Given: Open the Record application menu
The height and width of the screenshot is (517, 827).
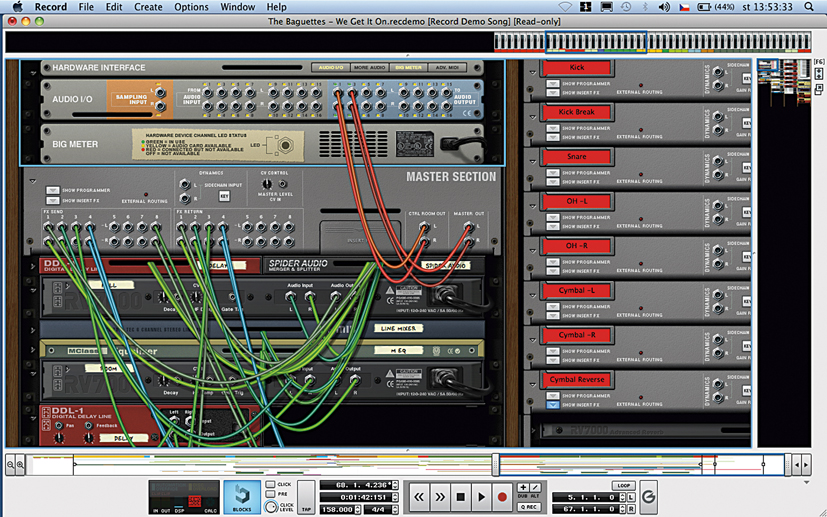Looking at the screenshot, I should tap(51, 7).
